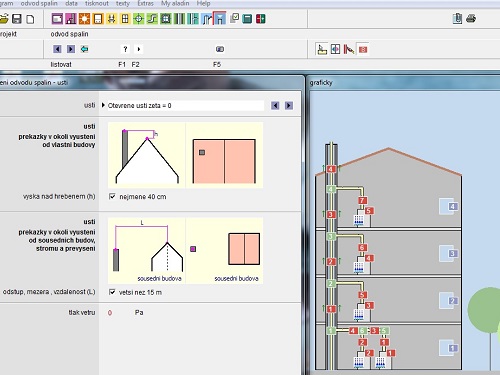Viewport: 500px width, 375px height.
Task: Click the checklist sheets toolbar icon
Action: [234, 18]
